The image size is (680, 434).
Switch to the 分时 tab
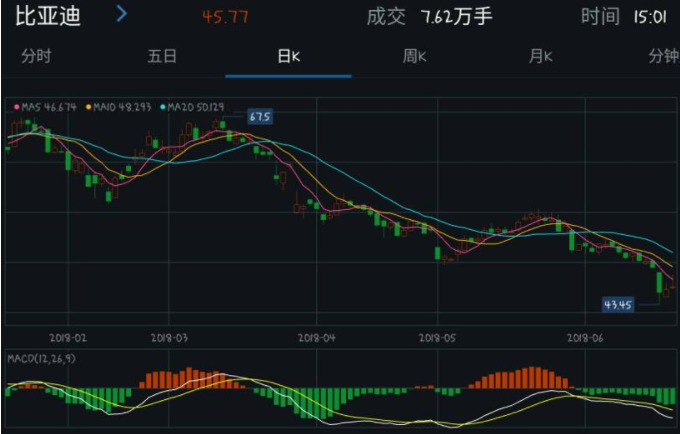[35, 56]
